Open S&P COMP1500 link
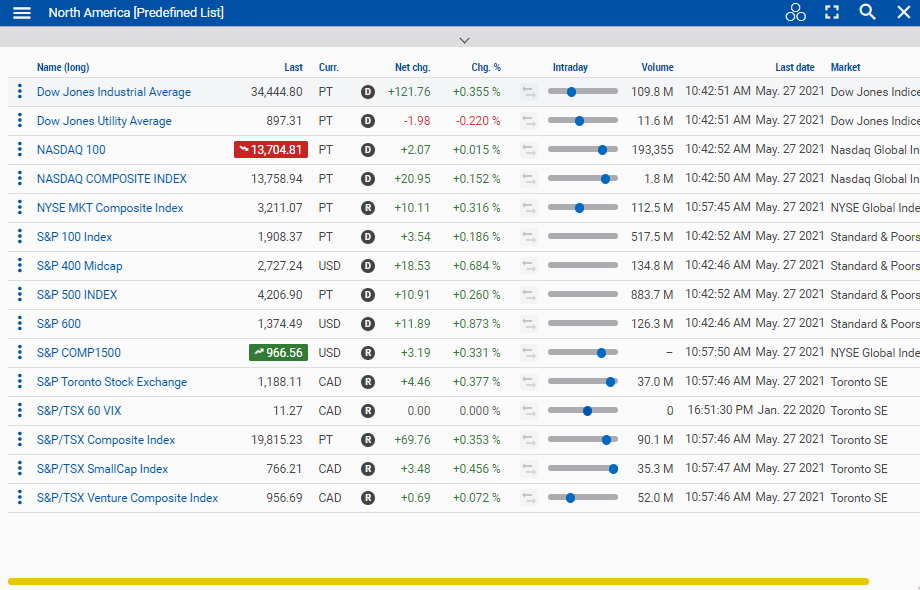The height and width of the screenshot is (590, 920). point(79,352)
